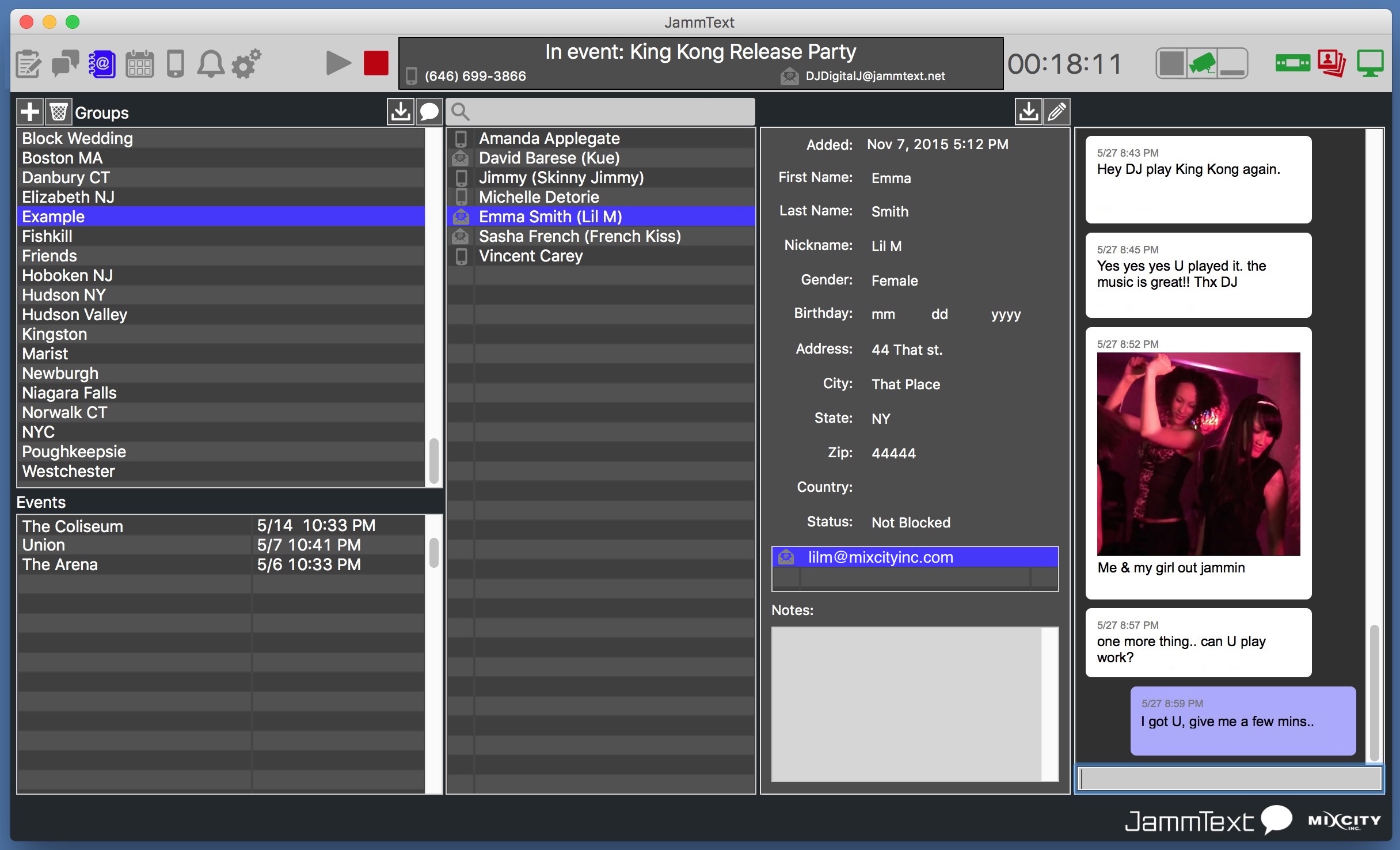Click the contact search field
Screen dimensions: 1400x850
[x=601, y=112]
